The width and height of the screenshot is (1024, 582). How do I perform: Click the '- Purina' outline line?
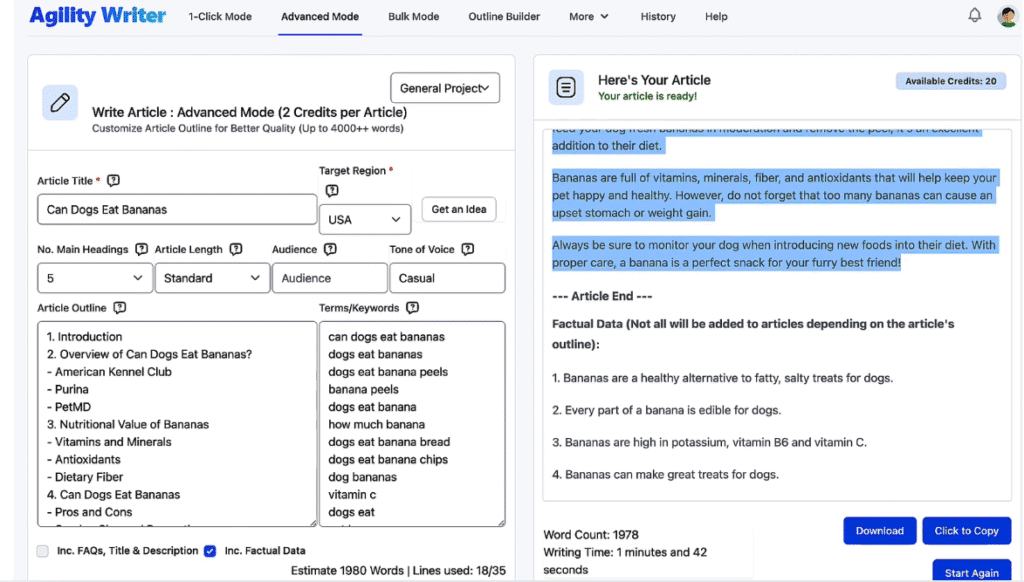pyautogui.click(x=67, y=389)
